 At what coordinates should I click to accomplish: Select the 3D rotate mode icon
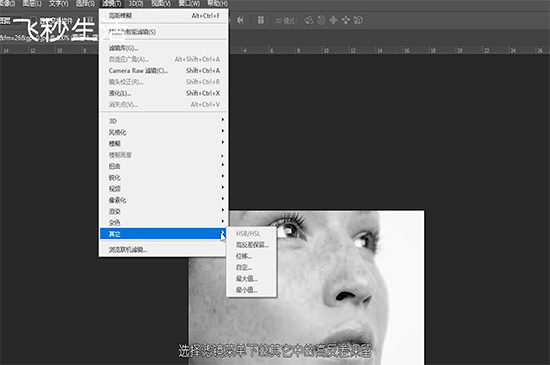pos(309,20)
